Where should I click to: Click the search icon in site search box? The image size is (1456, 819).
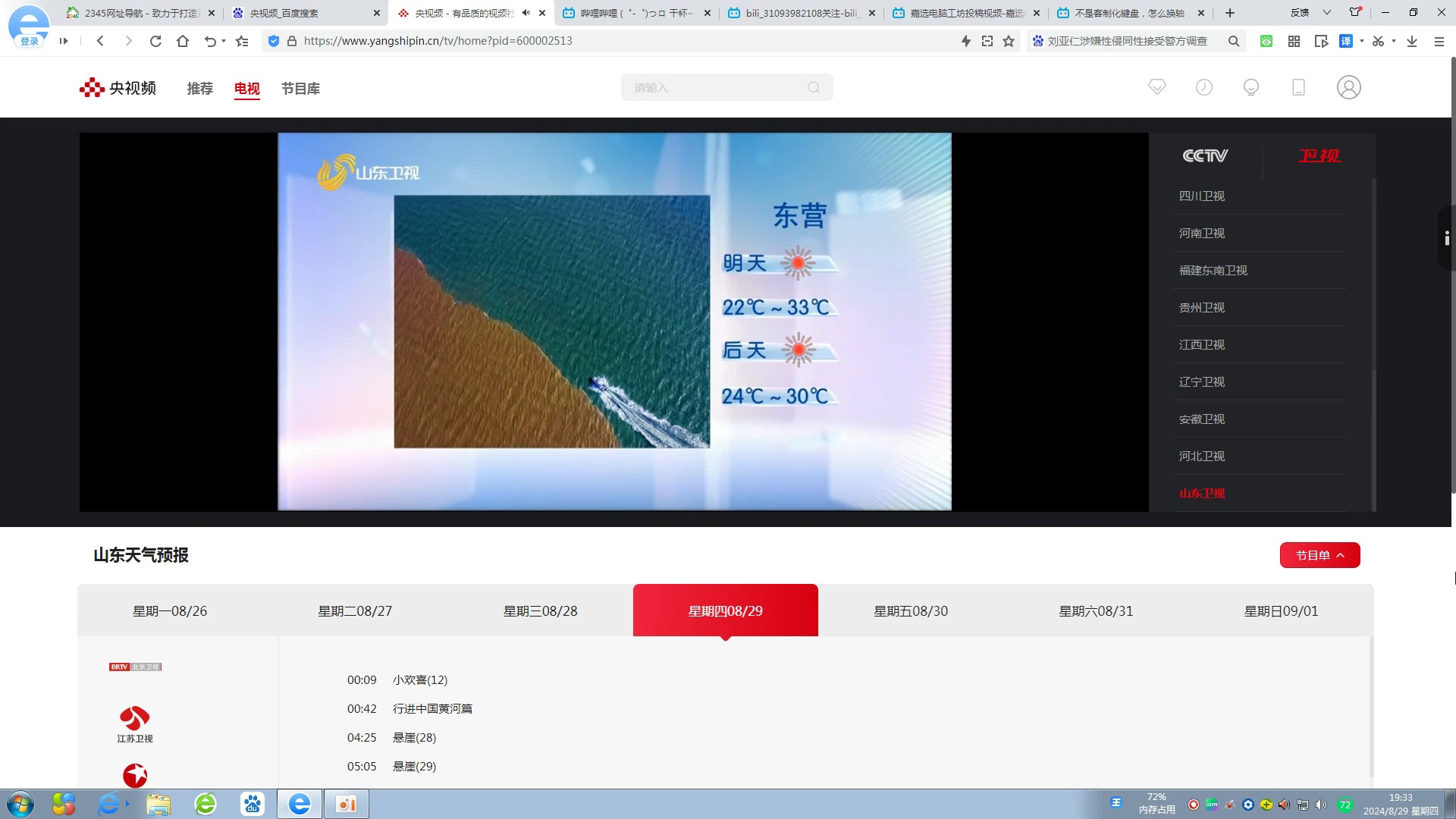click(x=814, y=87)
